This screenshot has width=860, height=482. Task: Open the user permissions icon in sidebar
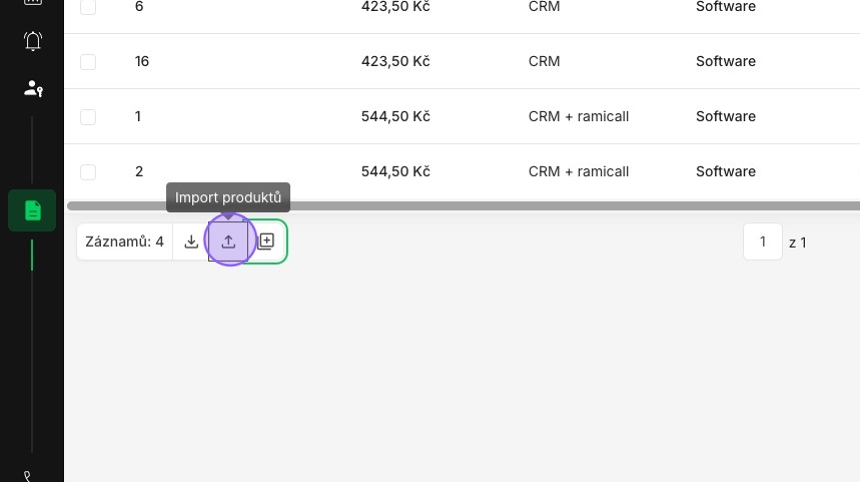click(33, 88)
